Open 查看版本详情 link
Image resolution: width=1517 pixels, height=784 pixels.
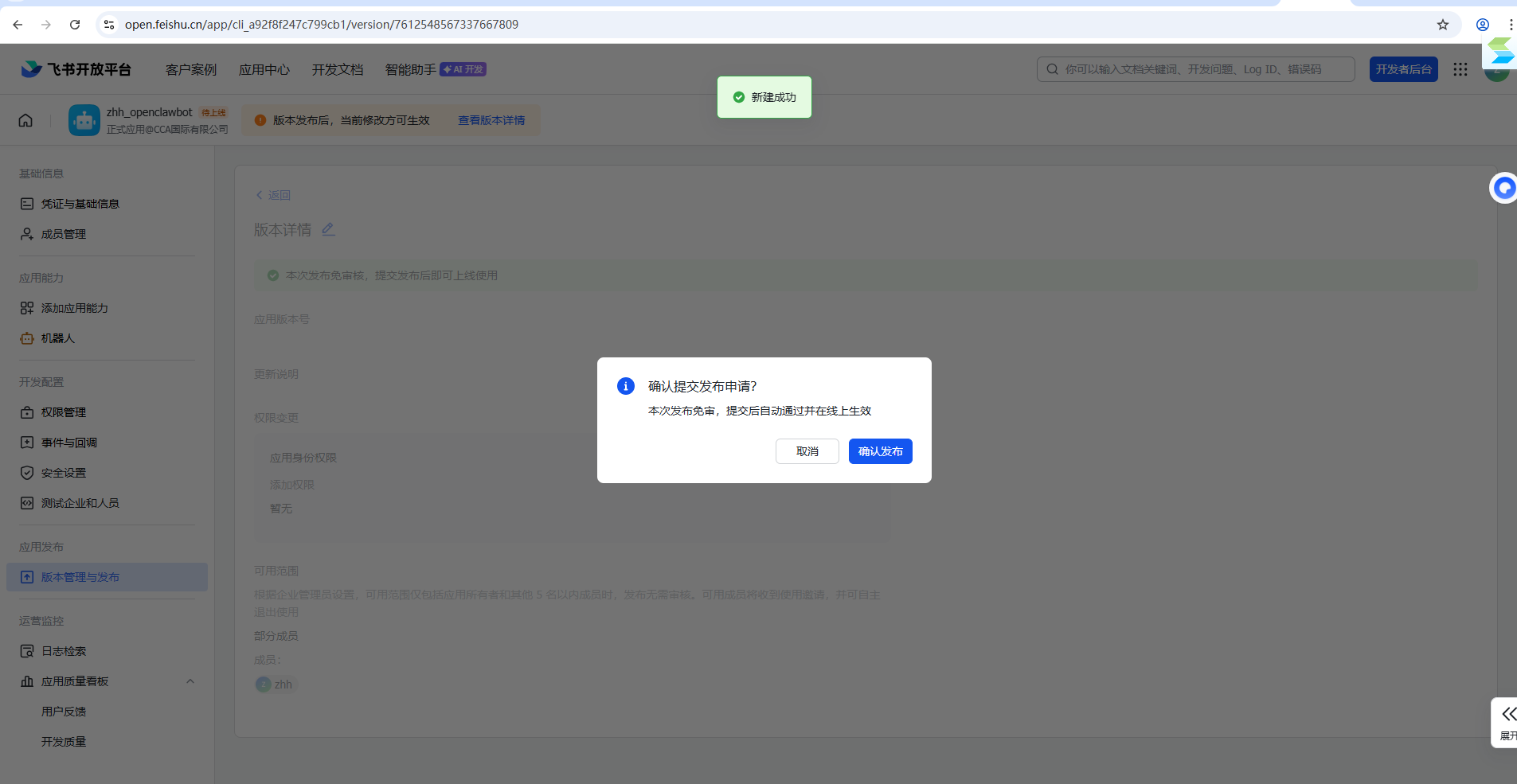click(491, 120)
